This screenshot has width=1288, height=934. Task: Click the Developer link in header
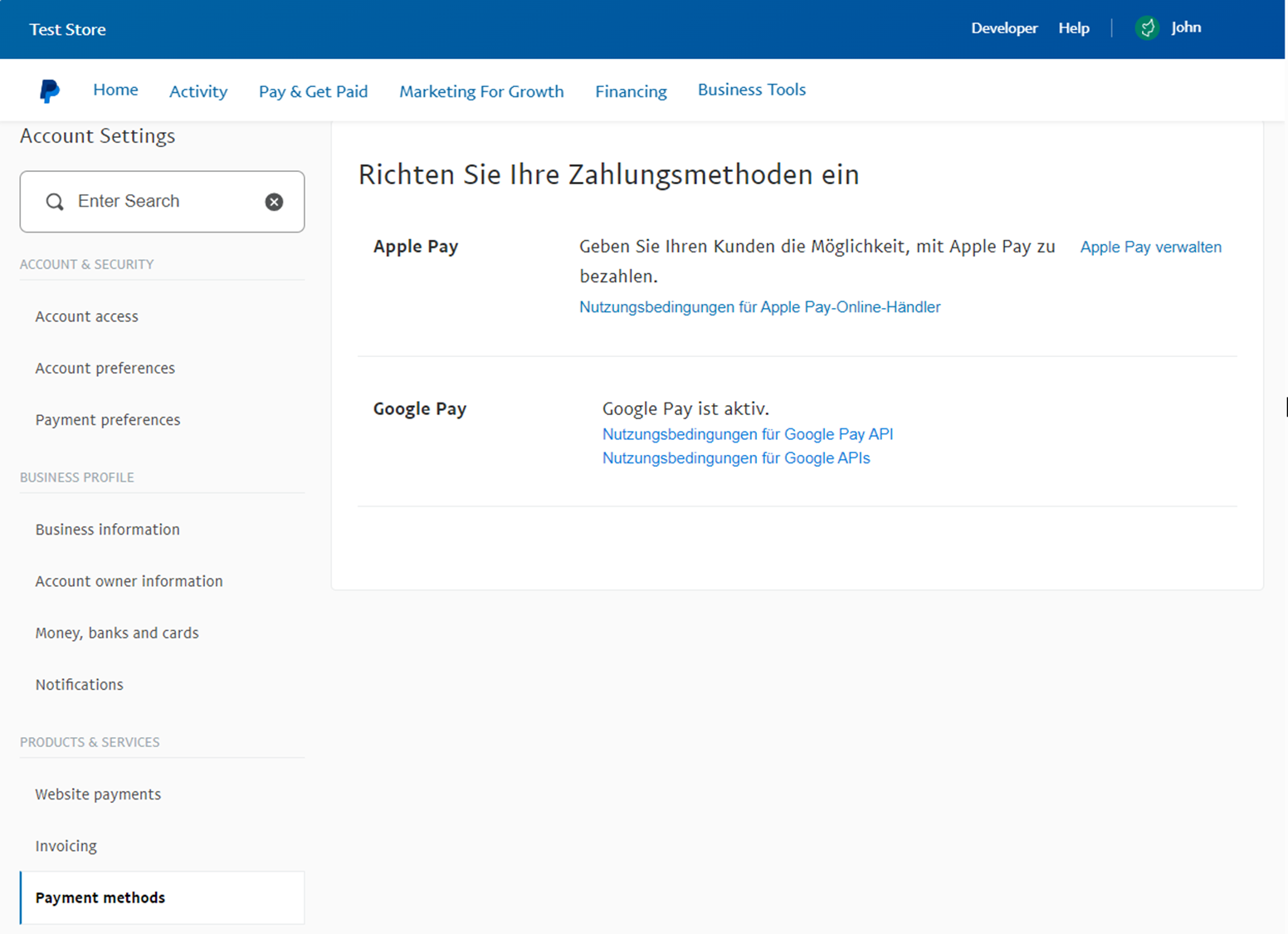(x=1004, y=28)
